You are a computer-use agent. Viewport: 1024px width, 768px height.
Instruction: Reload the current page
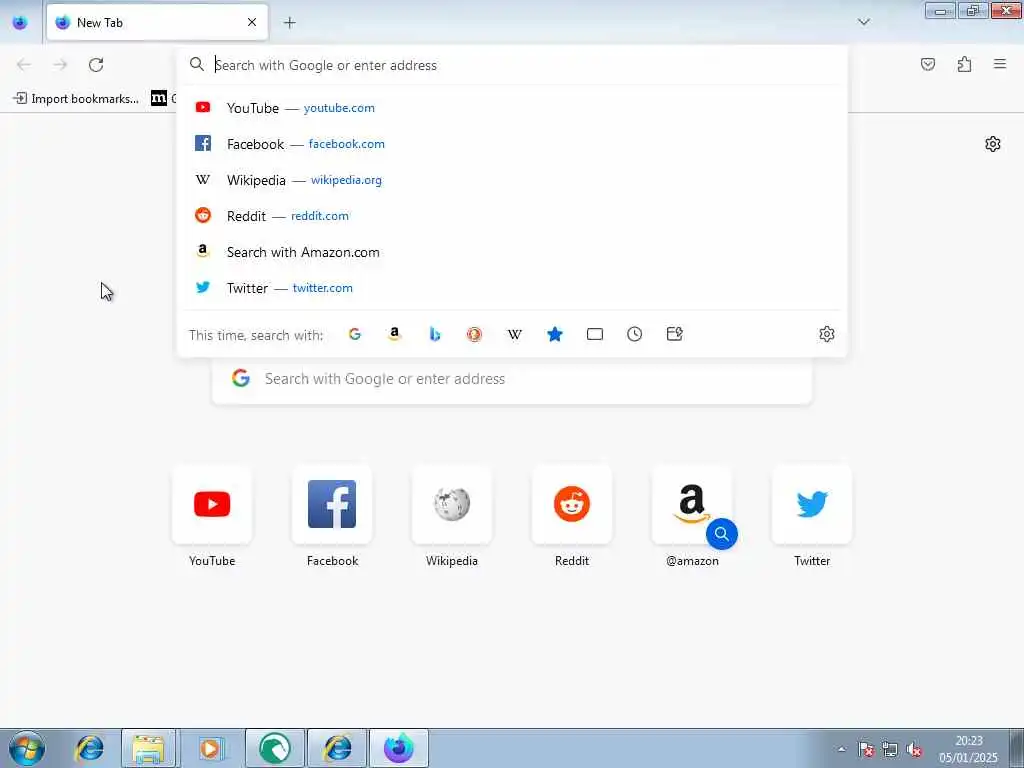(x=96, y=64)
